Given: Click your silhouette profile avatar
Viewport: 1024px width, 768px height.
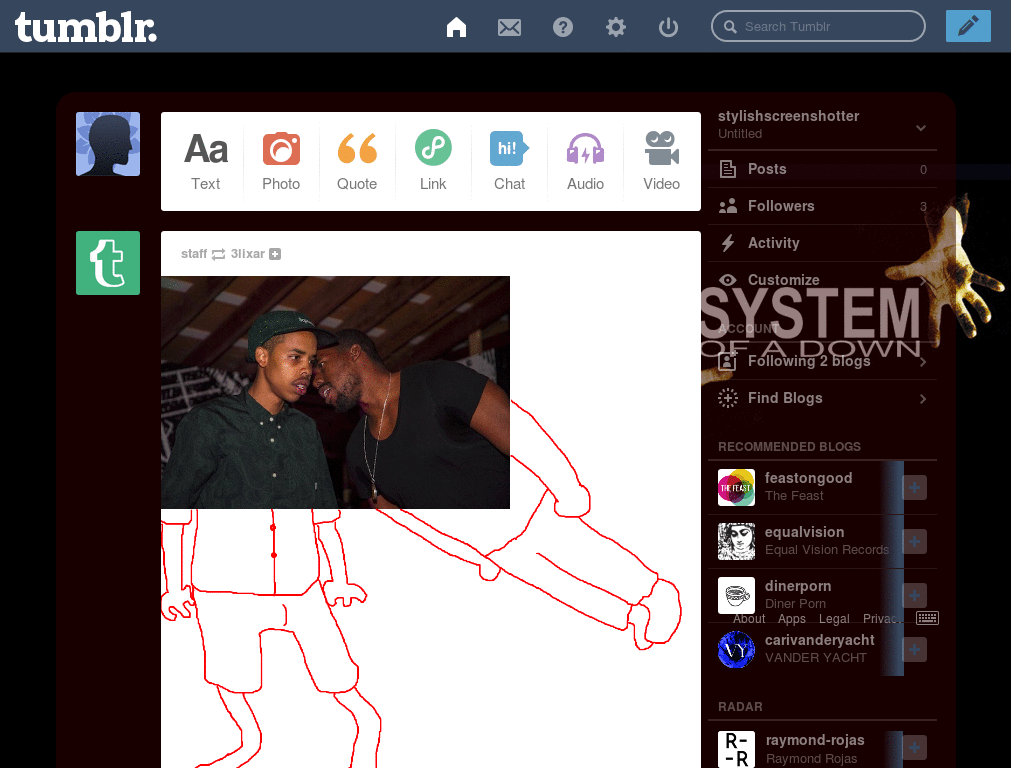Looking at the screenshot, I should 108,144.
